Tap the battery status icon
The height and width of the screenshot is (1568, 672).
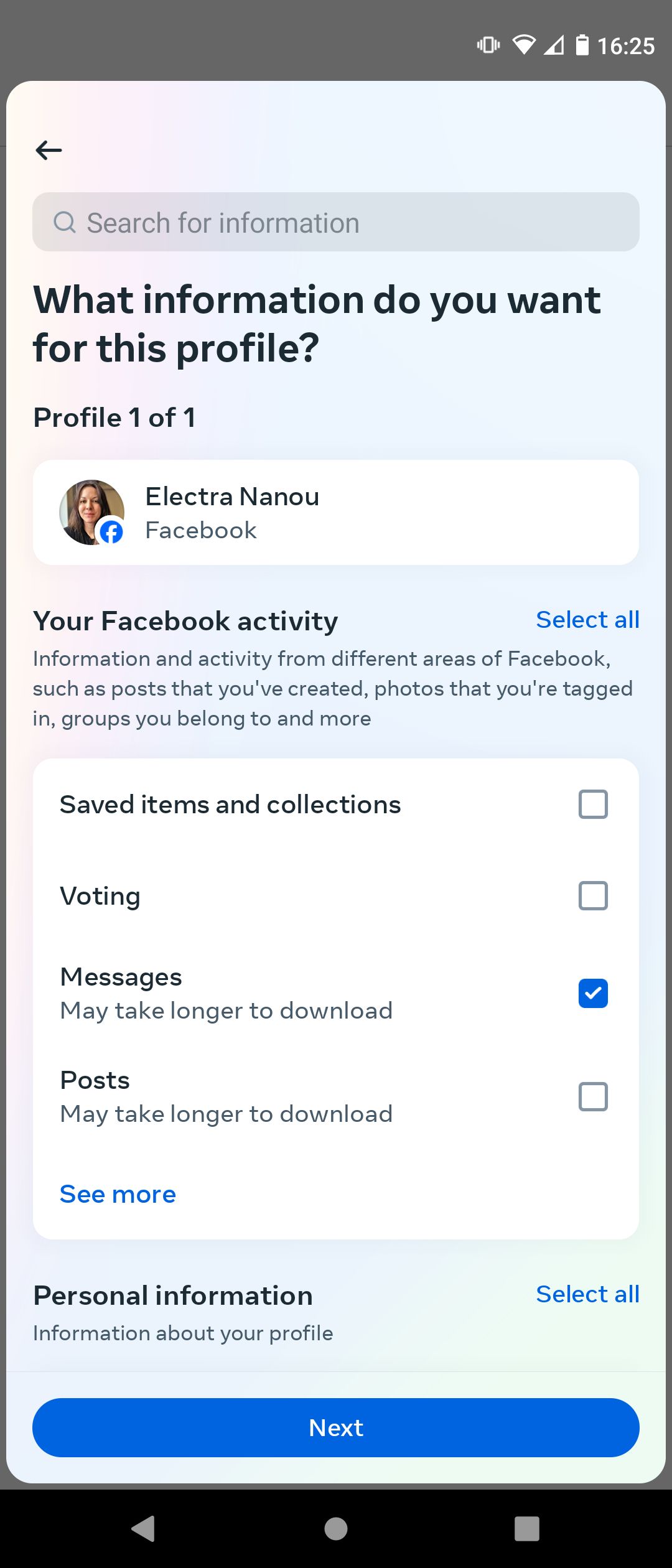tap(582, 45)
